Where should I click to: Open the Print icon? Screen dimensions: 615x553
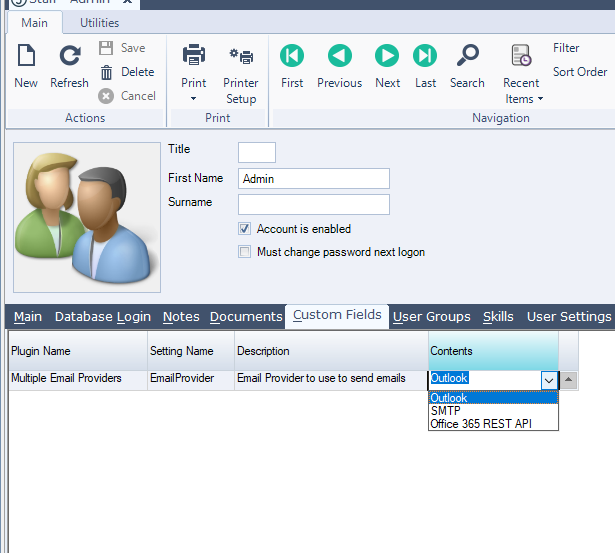point(194,55)
